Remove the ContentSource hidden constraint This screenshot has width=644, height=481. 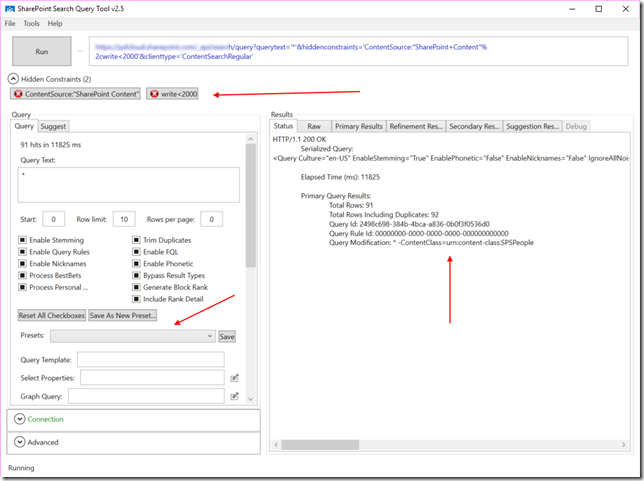(x=18, y=94)
